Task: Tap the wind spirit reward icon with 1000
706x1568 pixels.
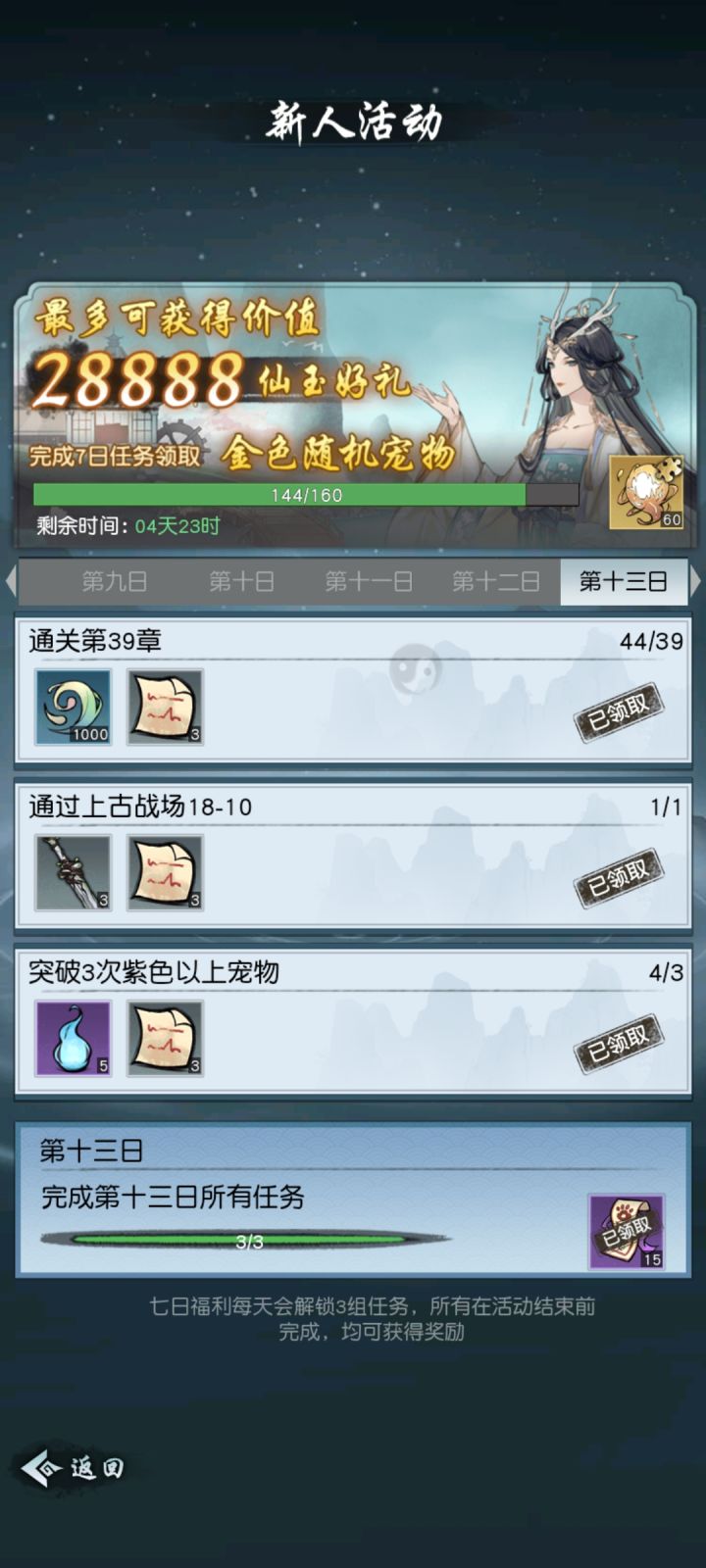Action: [x=74, y=707]
